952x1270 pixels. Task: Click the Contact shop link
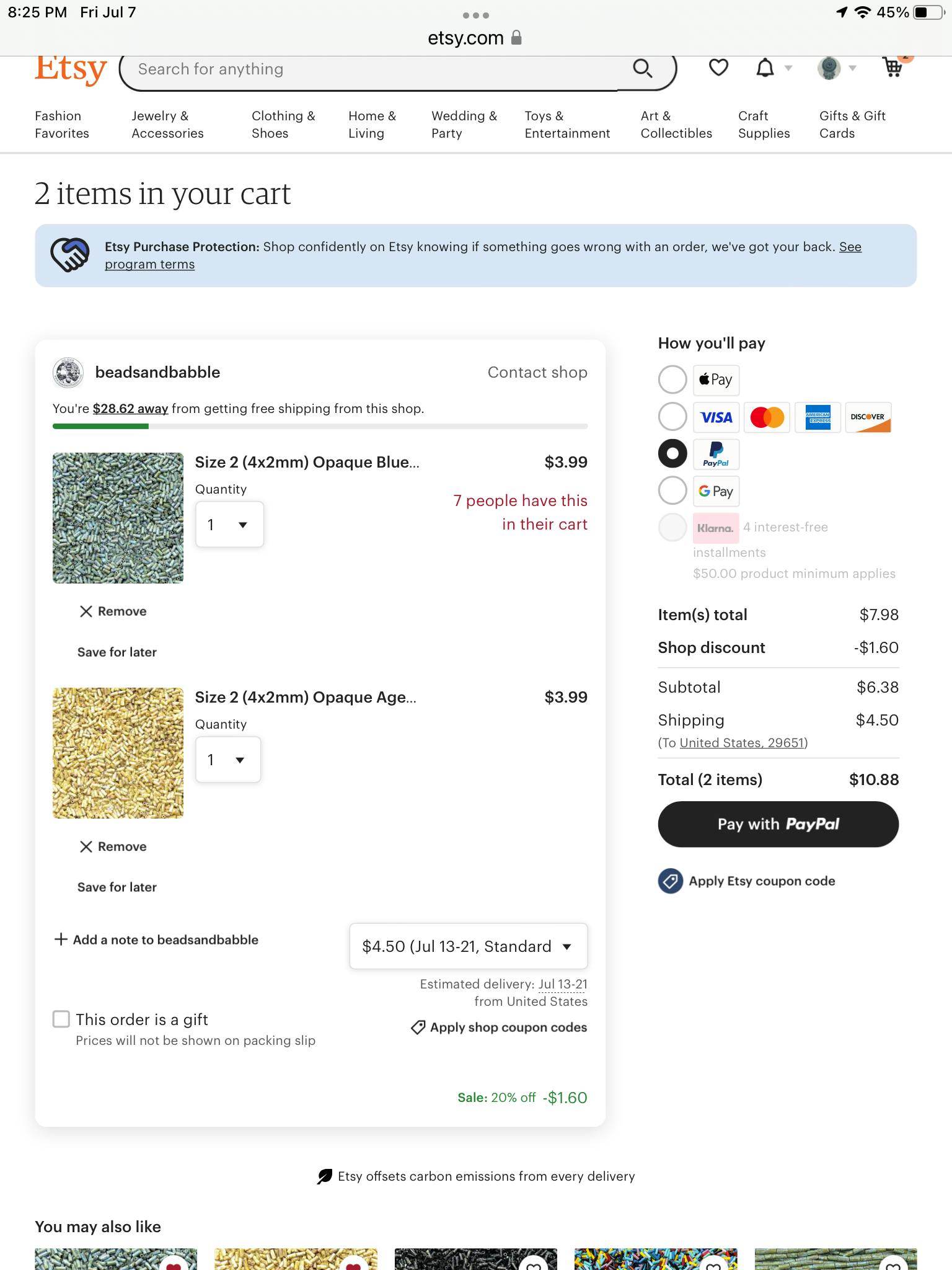pos(537,373)
